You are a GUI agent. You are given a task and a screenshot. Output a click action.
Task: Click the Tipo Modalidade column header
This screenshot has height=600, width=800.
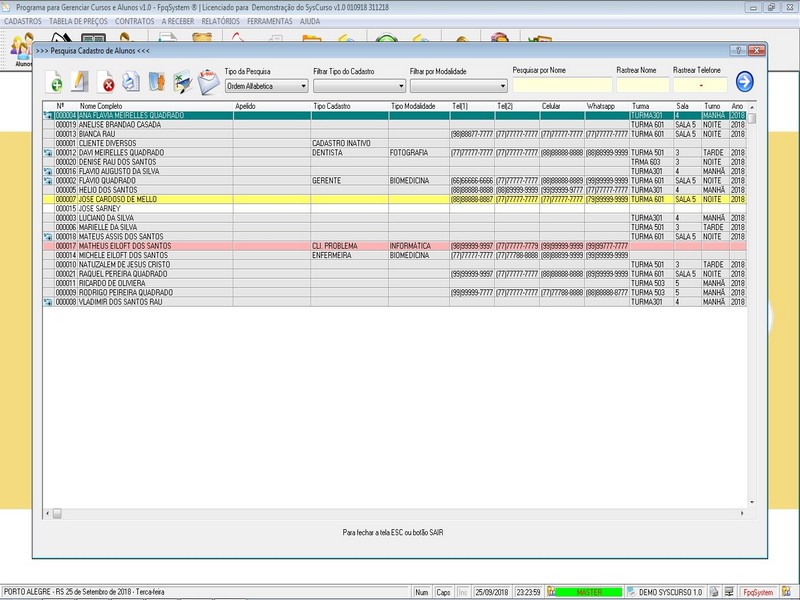click(413, 106)
